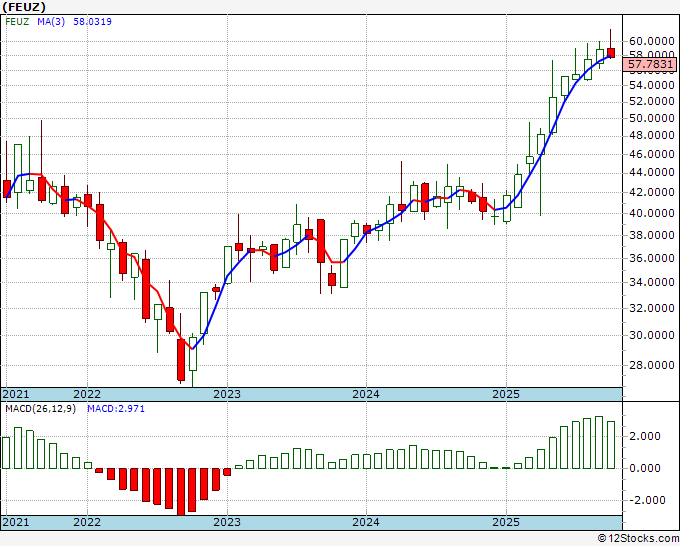
Task: Click 2022 on the MACD timeline
Action: [x=87, y=522]
